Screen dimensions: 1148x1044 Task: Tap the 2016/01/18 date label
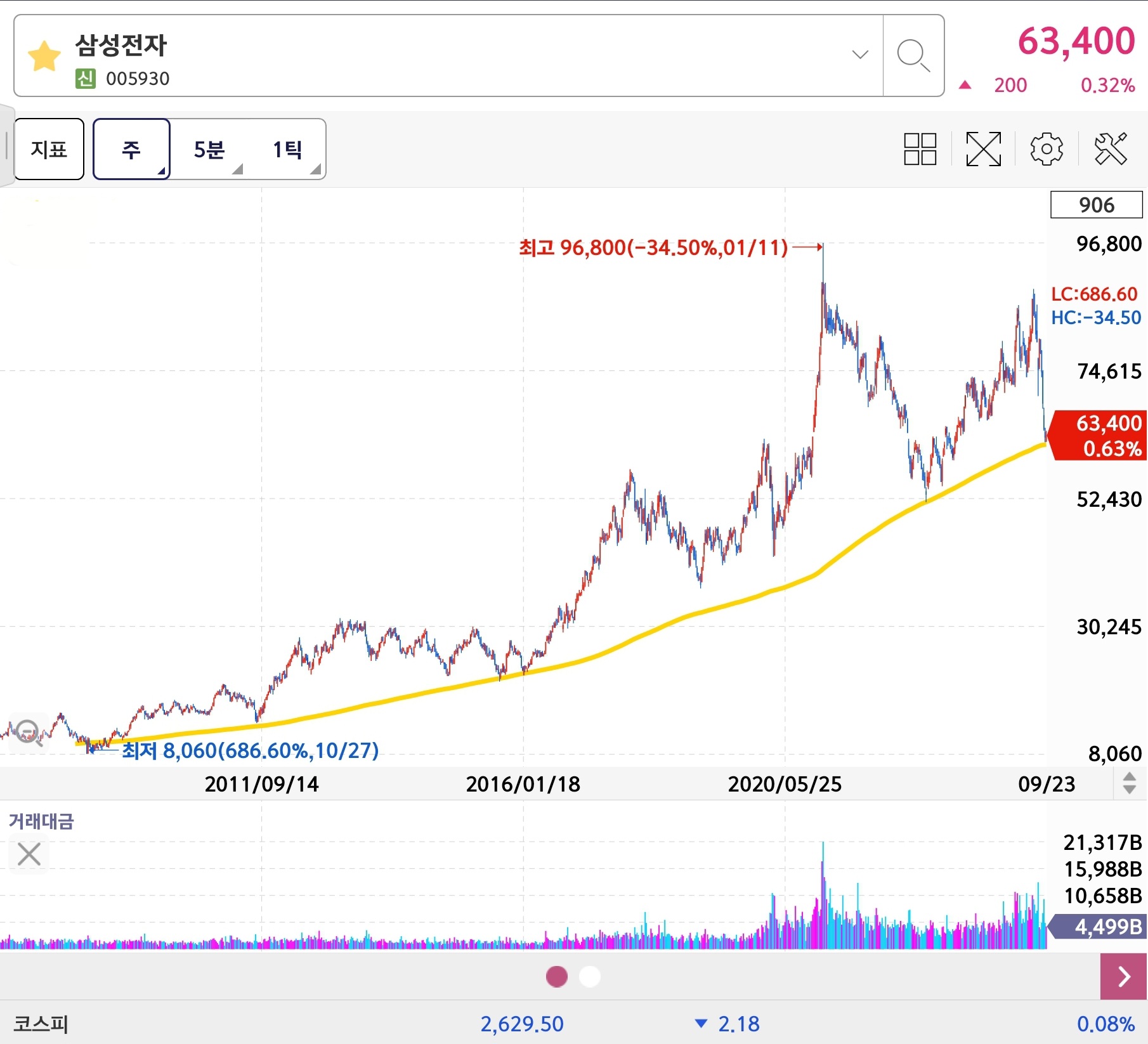[523, 784]
